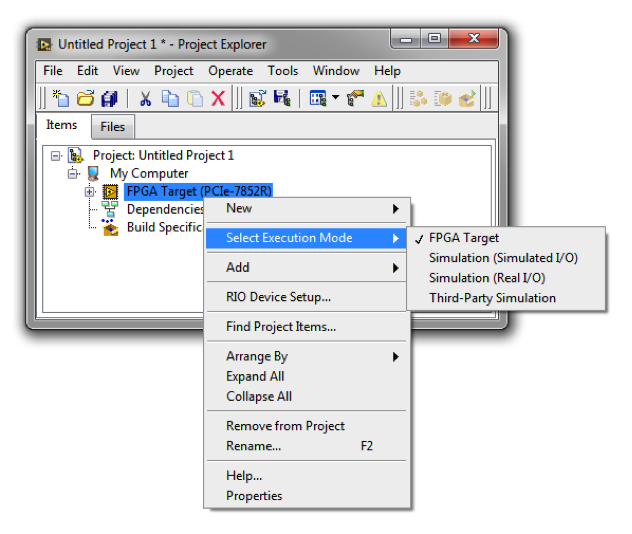The width and height of the screenshot is (632, 534).
Task: Choose Simulation (Real I/O) mode
Action: pos(487,278)
